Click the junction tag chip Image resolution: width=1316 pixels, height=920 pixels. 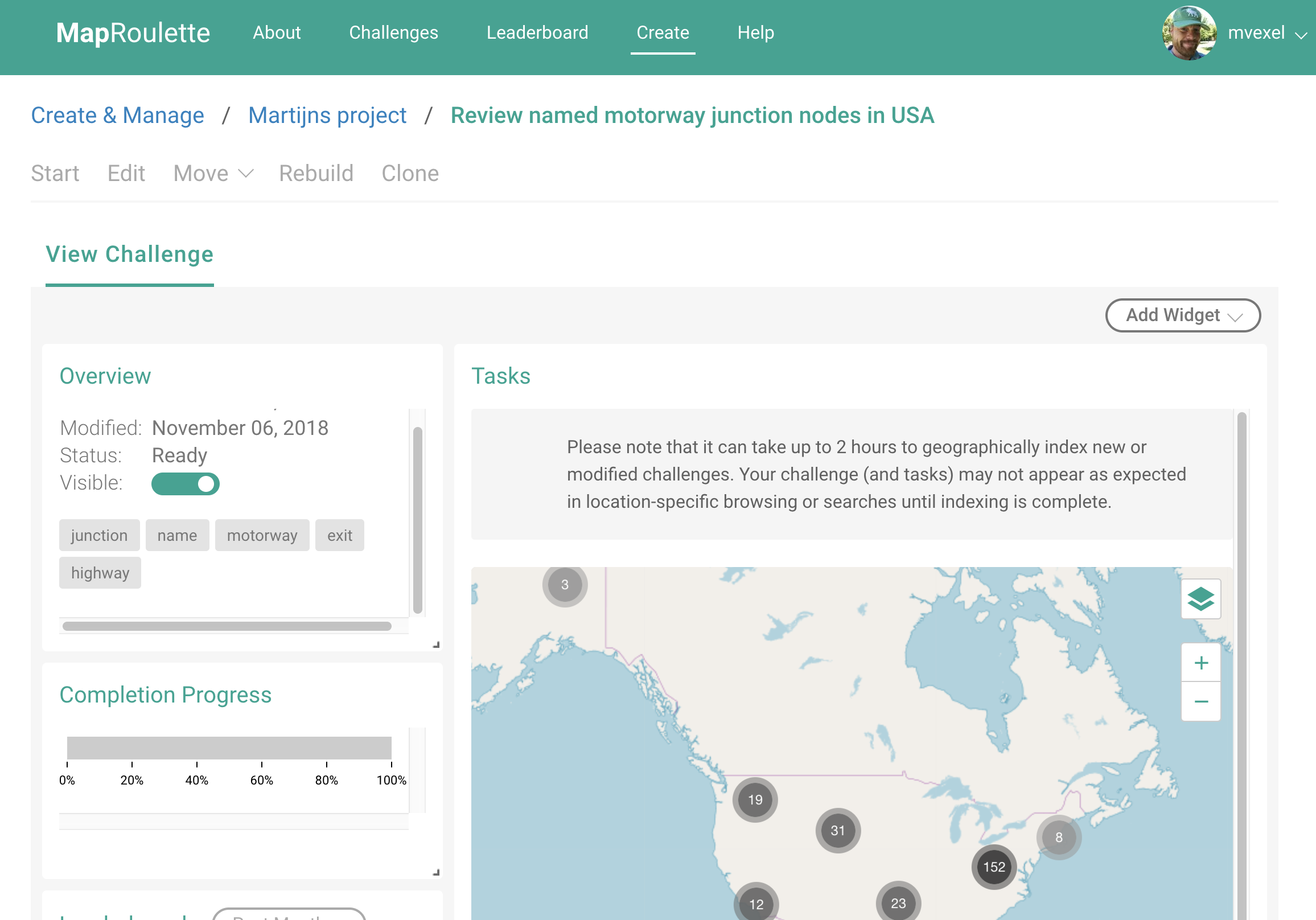[99, 535]
